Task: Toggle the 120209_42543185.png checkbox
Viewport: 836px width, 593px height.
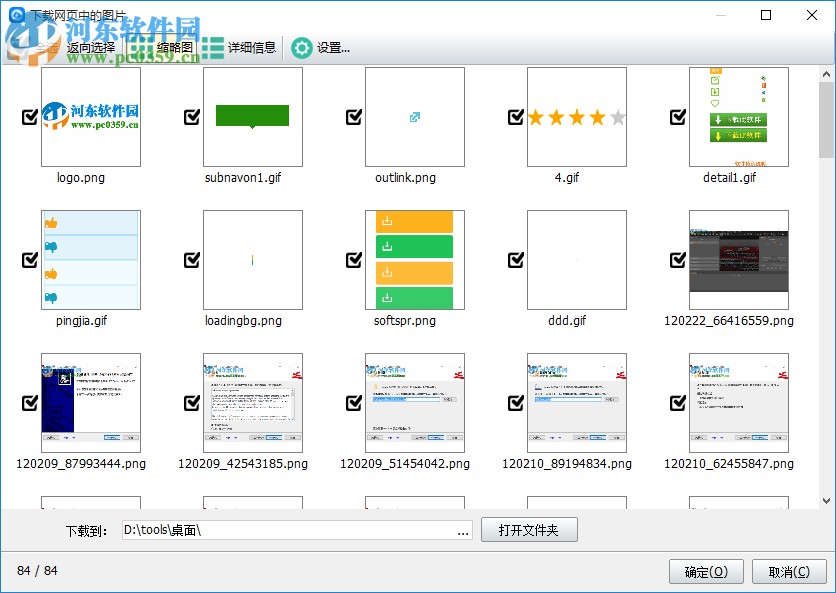Action: point(192,403)
